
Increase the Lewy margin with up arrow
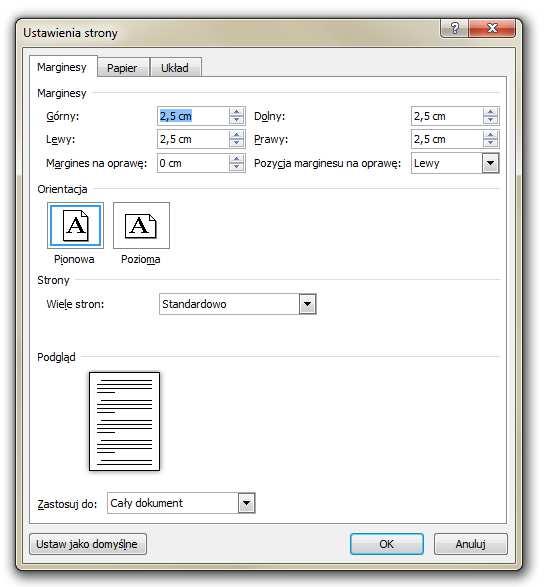tap(236, 135)
